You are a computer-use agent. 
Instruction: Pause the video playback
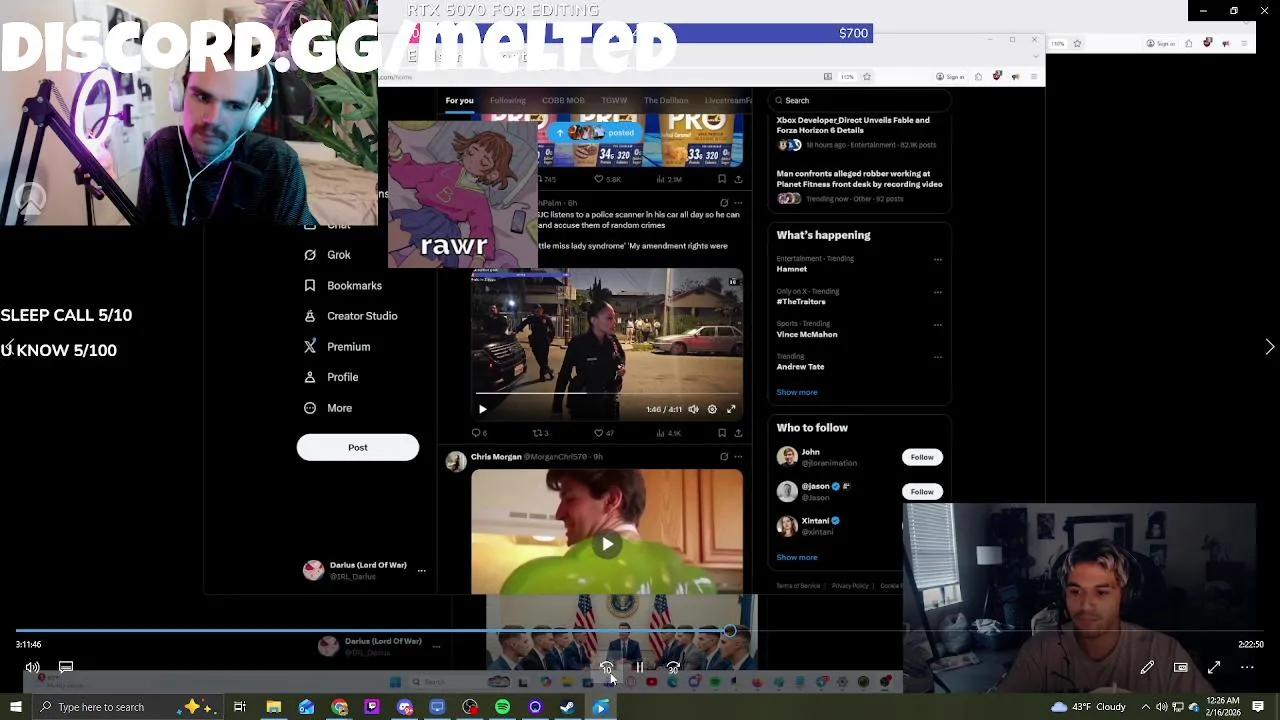click(640, 667)
